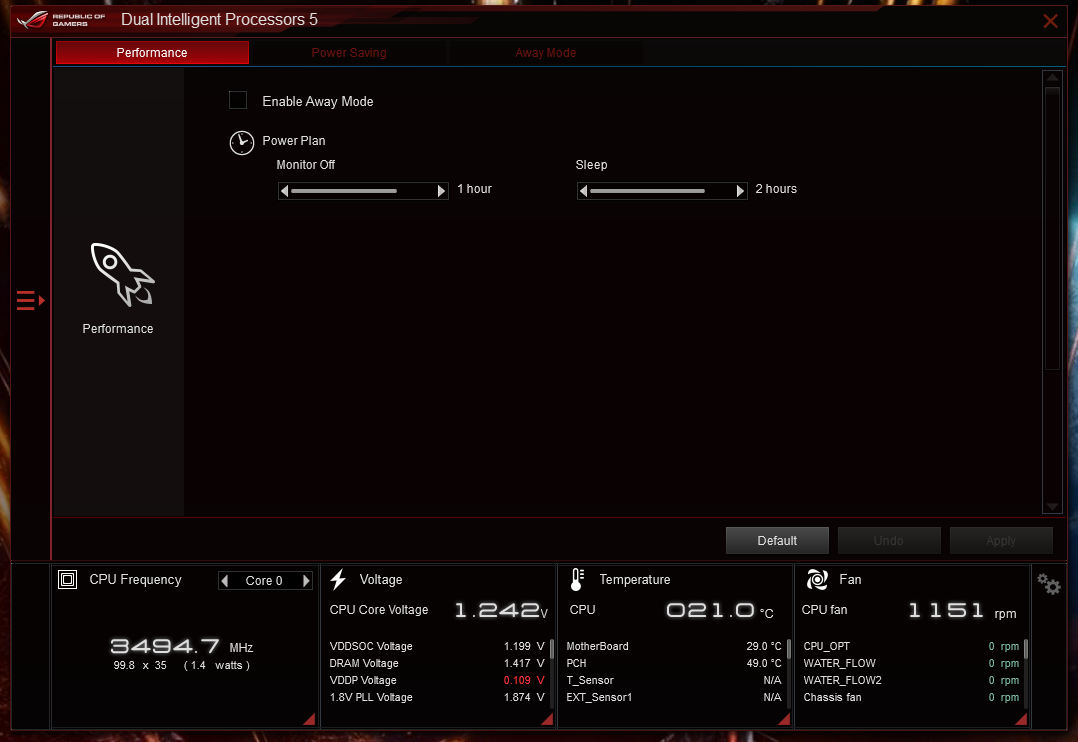Switch to the Power Saving tab
The width and height of the screenshot is (1078, 742).
(349, 53)
